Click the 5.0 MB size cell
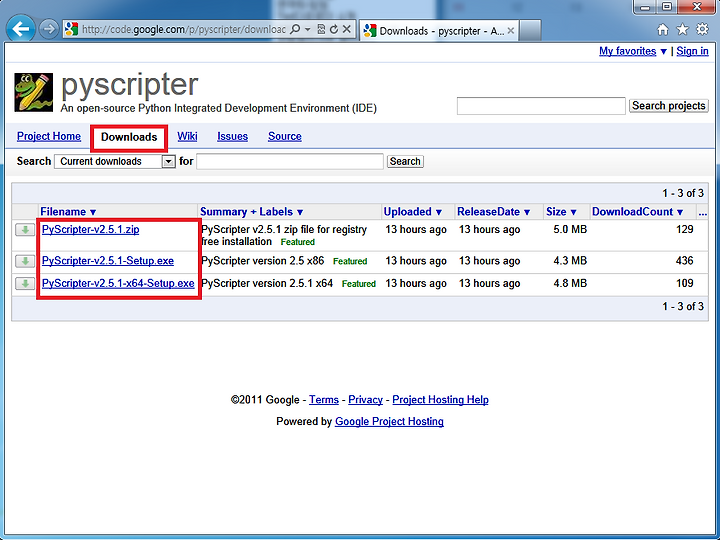 click(x=570, y=230)
